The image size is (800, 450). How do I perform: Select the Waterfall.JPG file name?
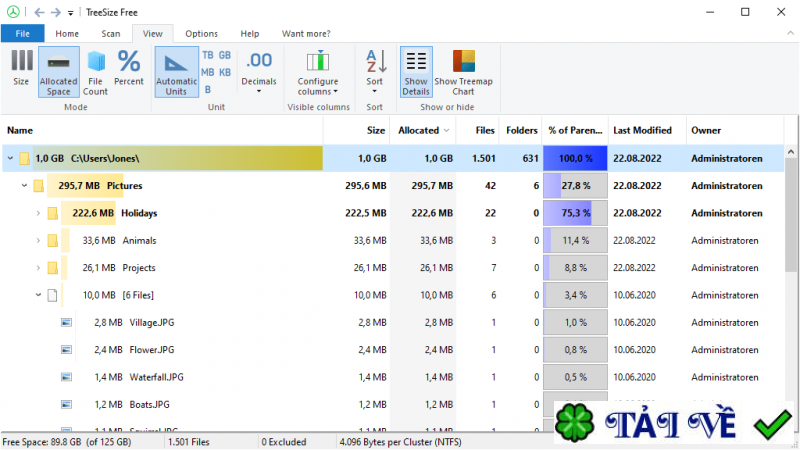coord(157,377)
